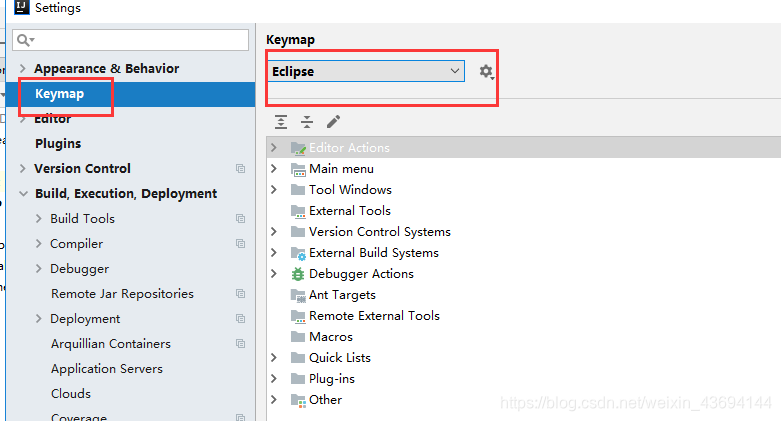Viewport: 781px width, 421px height.
Task: Expand the Tool Windows group
Action: pos(274,190)
